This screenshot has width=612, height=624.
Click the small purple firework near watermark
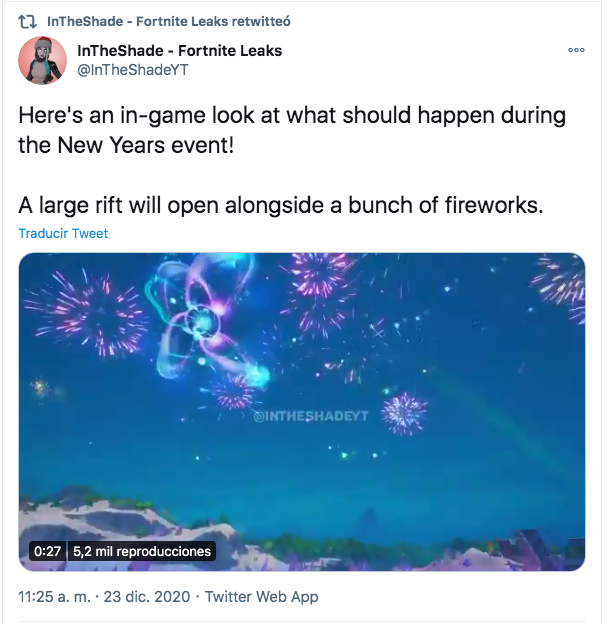[x=404, y=414]
